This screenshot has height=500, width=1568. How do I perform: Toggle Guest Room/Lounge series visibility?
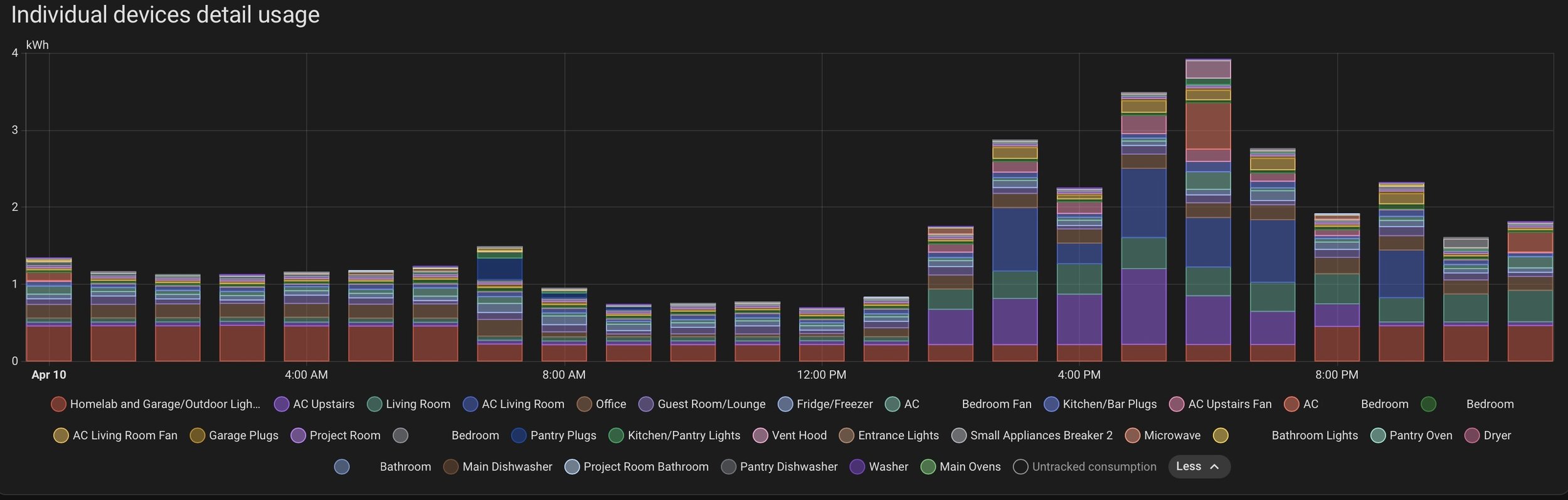click(x=702, y=404)
